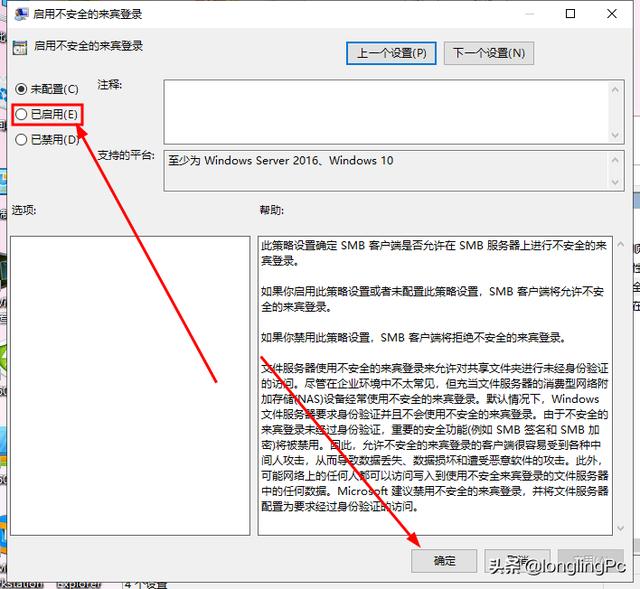Screen dimensions: 640x589
Task: Click the policy setting icon beside the heading
Action: coord(20,47)
